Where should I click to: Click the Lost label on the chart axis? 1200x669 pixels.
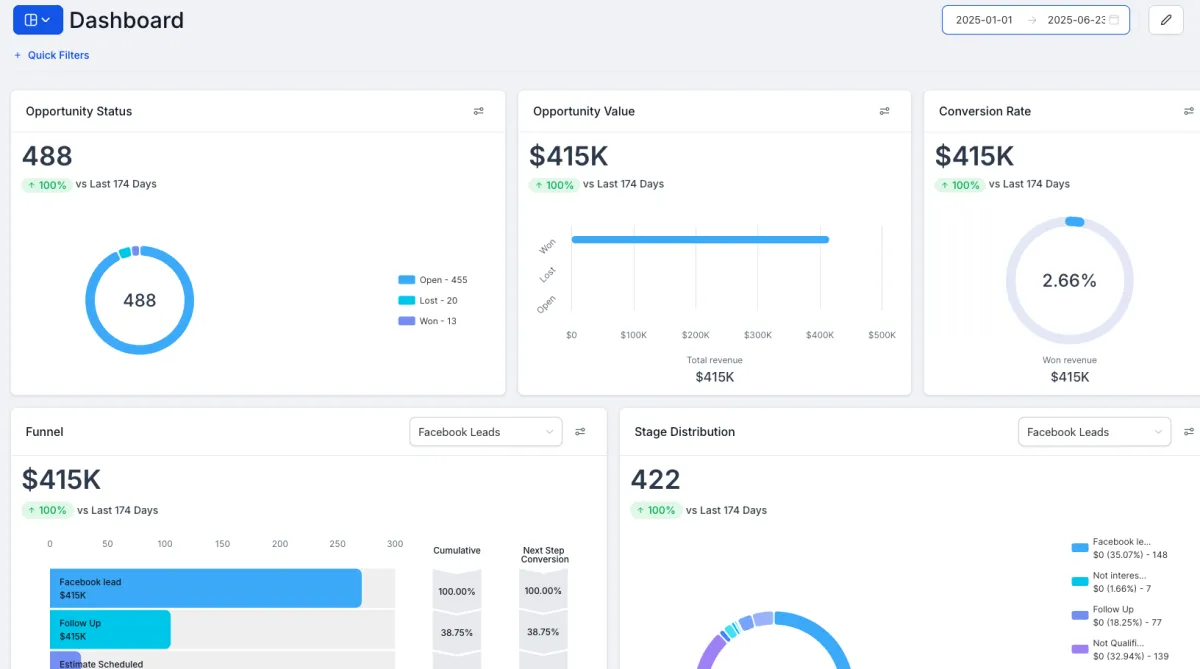click(548, 274)
